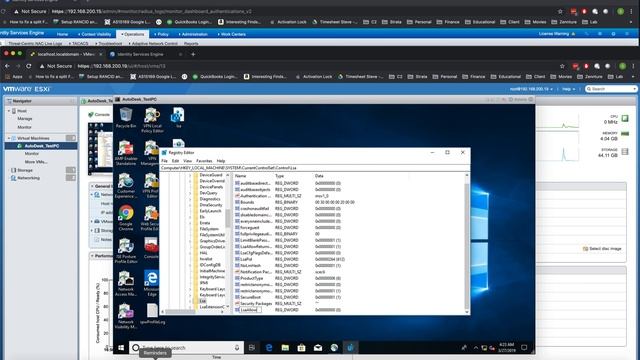Screen dimensions: 640x360
Task: Open VPN Local Policy Editor desktop shortcut
Action: click(152, 120)
